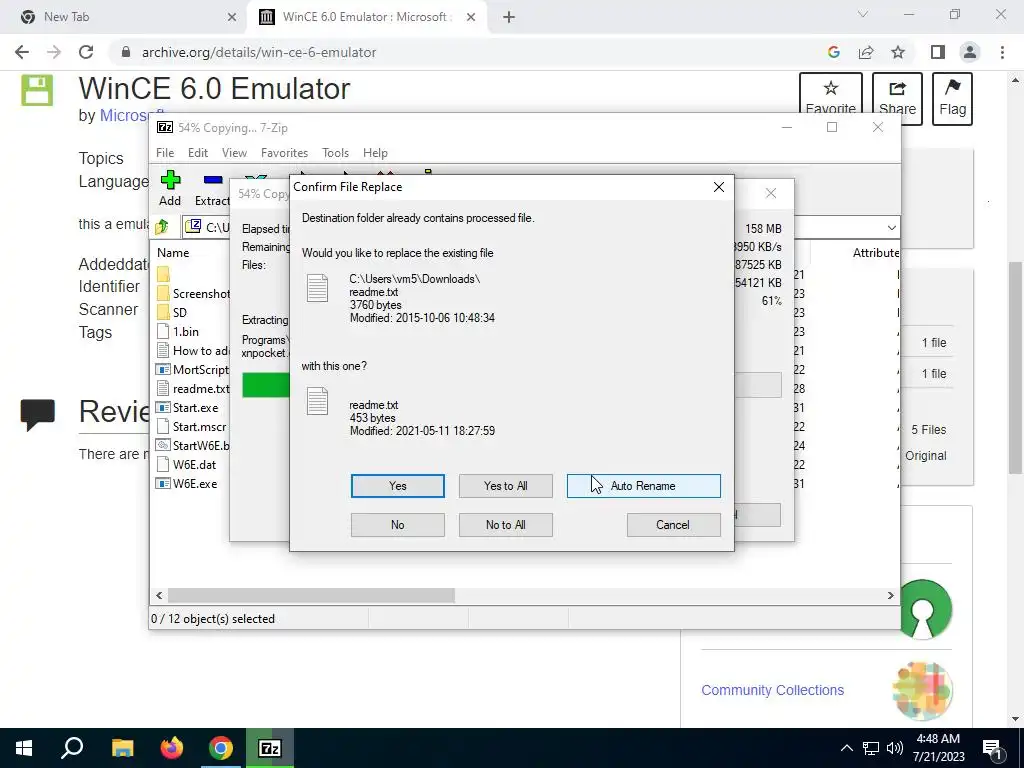1024x768 pixels.
Task: Click archive.org Flag button
Action: pyautogui.click(x=952, y=99)
